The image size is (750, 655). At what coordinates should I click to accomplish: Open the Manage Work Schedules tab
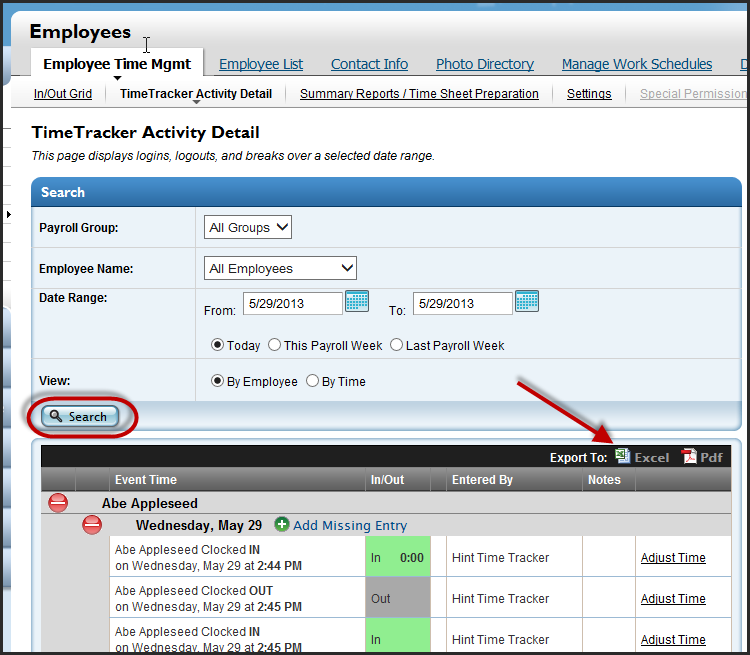637,64
